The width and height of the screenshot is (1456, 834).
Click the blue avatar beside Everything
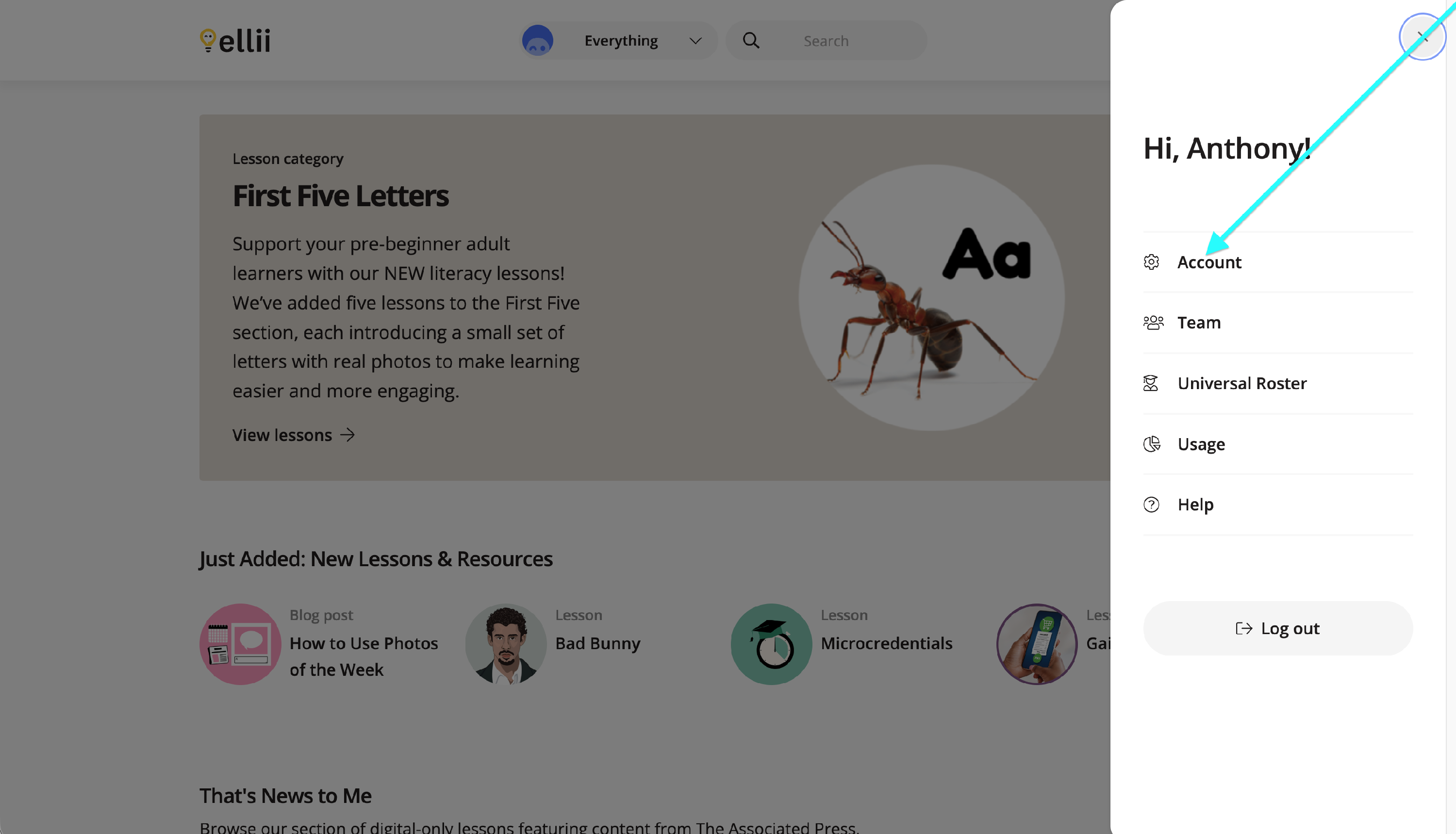click(x=537, y=41)
